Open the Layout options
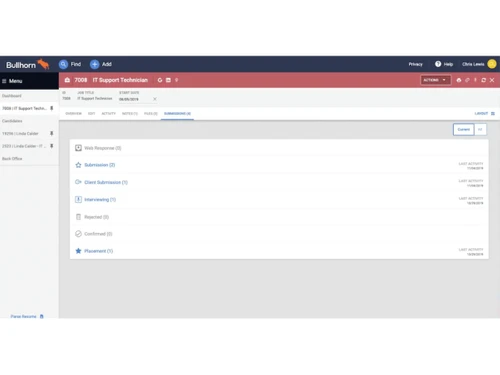 485,114
